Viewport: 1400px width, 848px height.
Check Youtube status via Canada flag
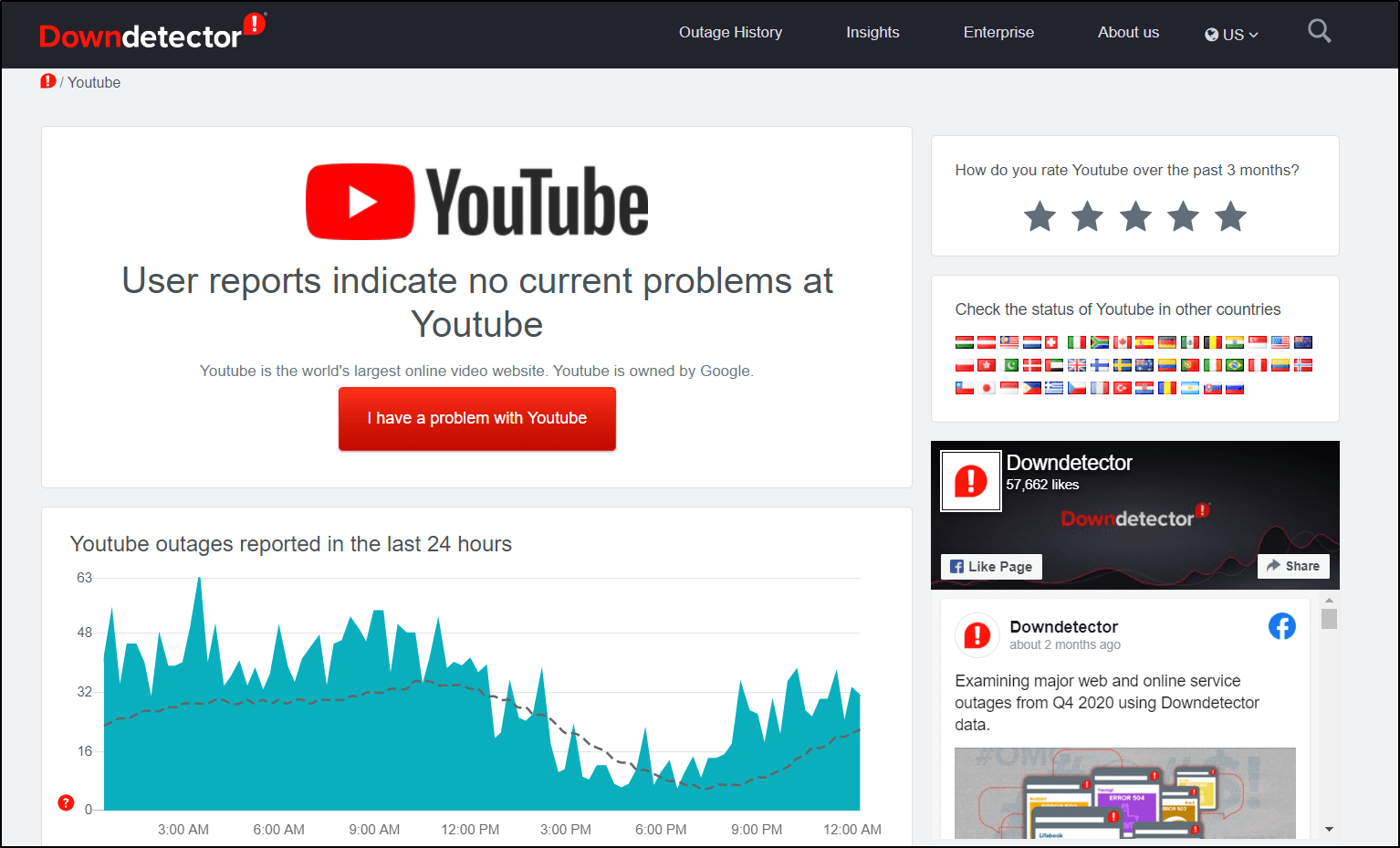(1123, 342)
